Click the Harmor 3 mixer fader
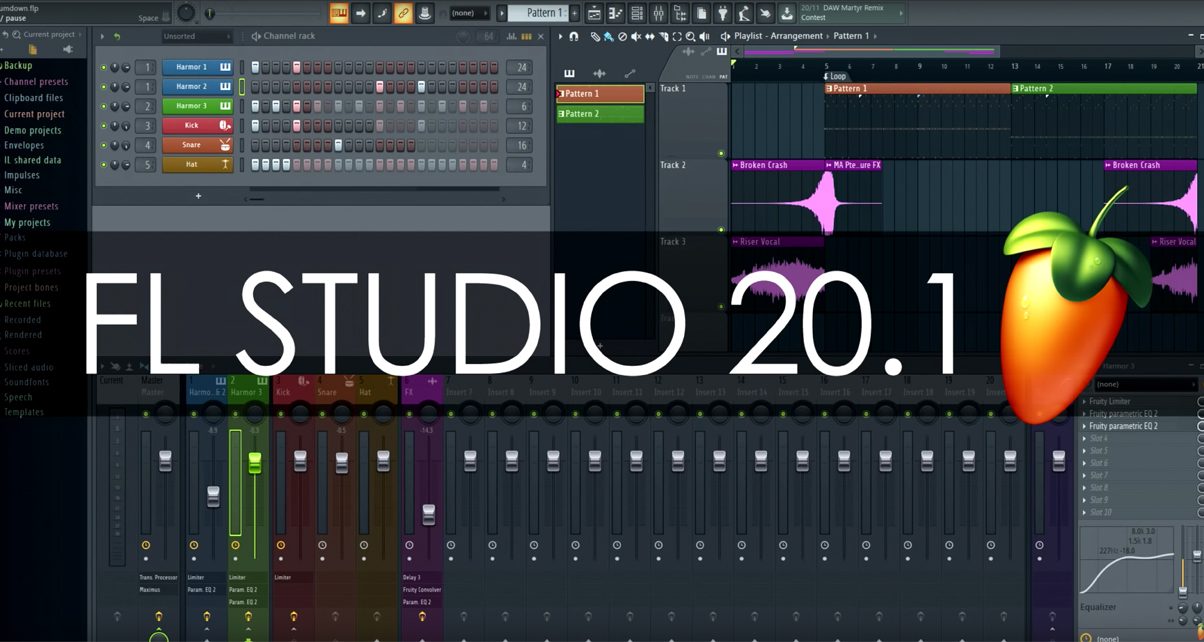This screenshot has height=642, width=1204. [254, 462]
